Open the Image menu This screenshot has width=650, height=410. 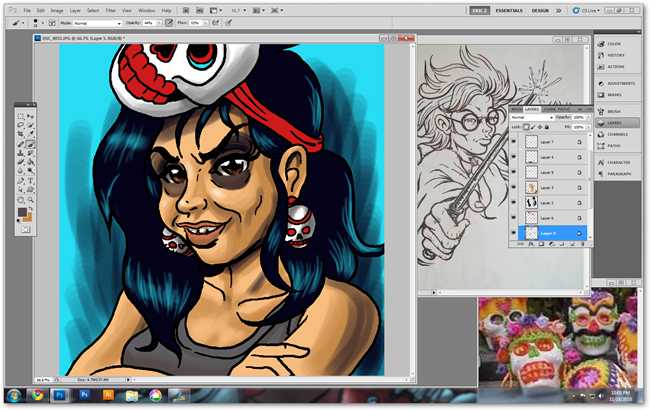(x=57, y=10)
